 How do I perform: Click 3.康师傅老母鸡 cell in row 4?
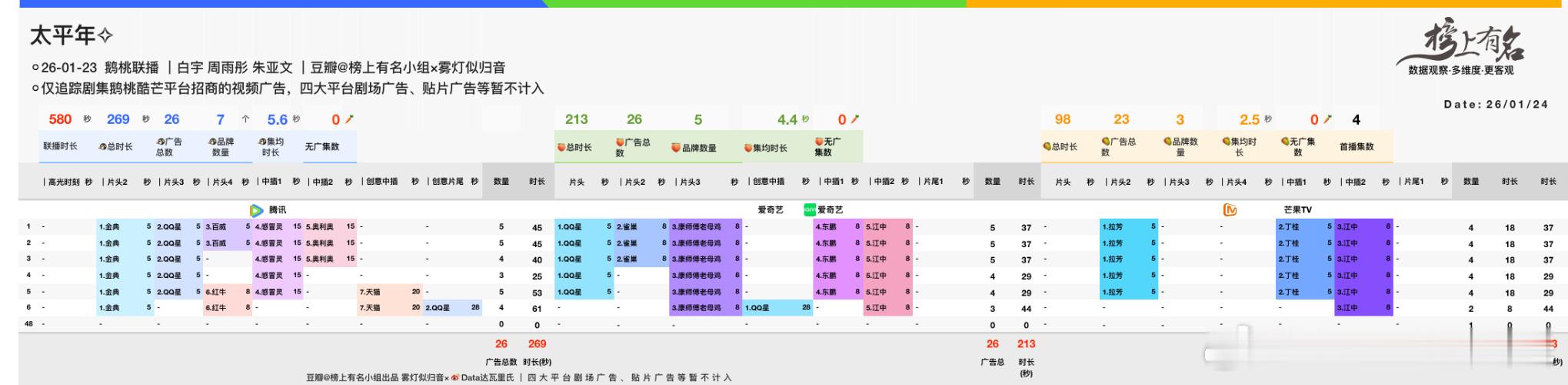click(x=706, y=276)
